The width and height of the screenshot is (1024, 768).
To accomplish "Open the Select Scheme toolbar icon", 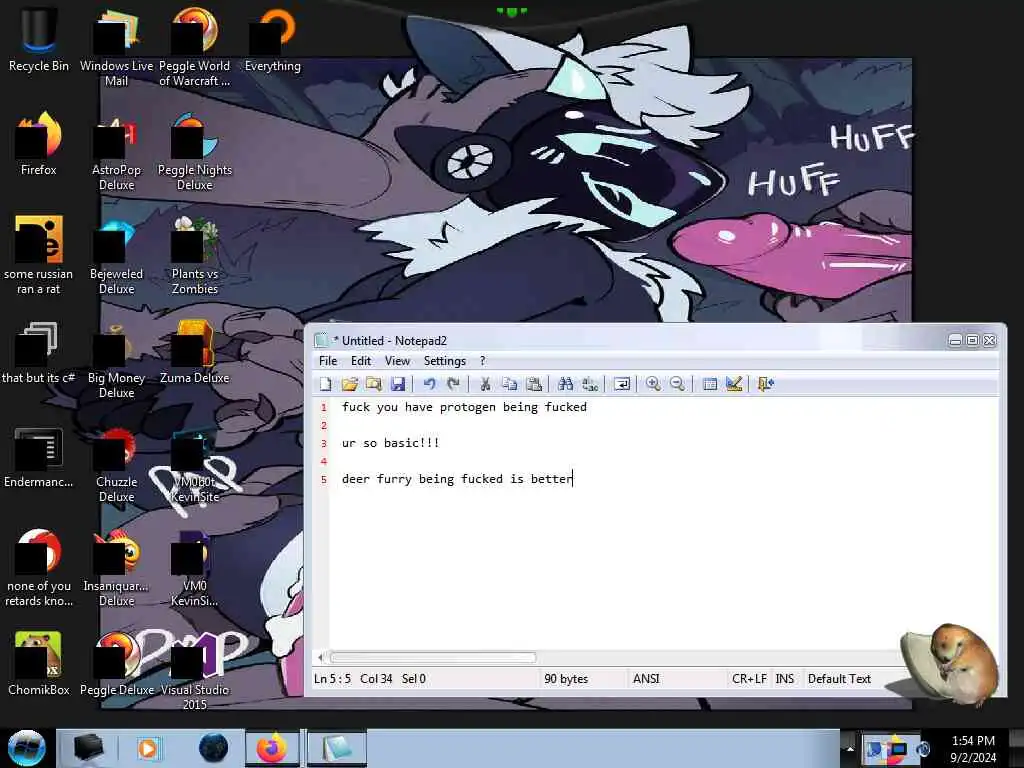I will [710, 384].
